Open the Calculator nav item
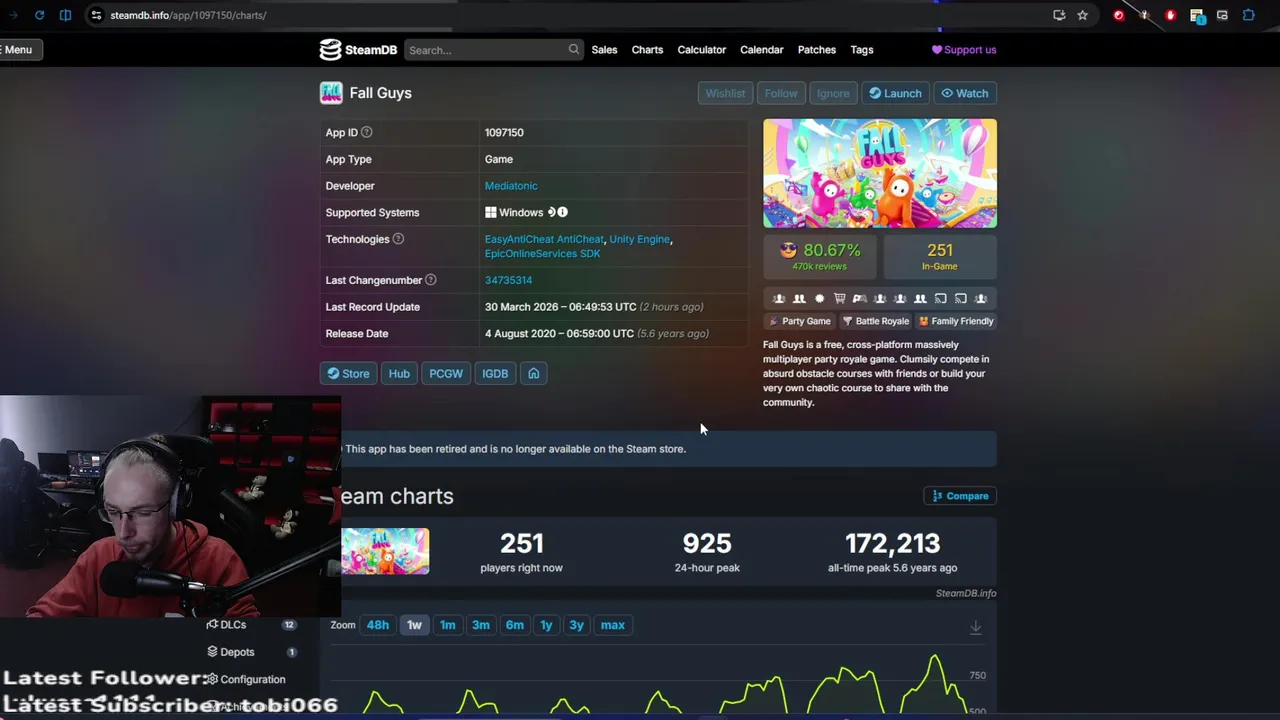The height and width of the screenshot is (720, 1280). click(701, 50)
